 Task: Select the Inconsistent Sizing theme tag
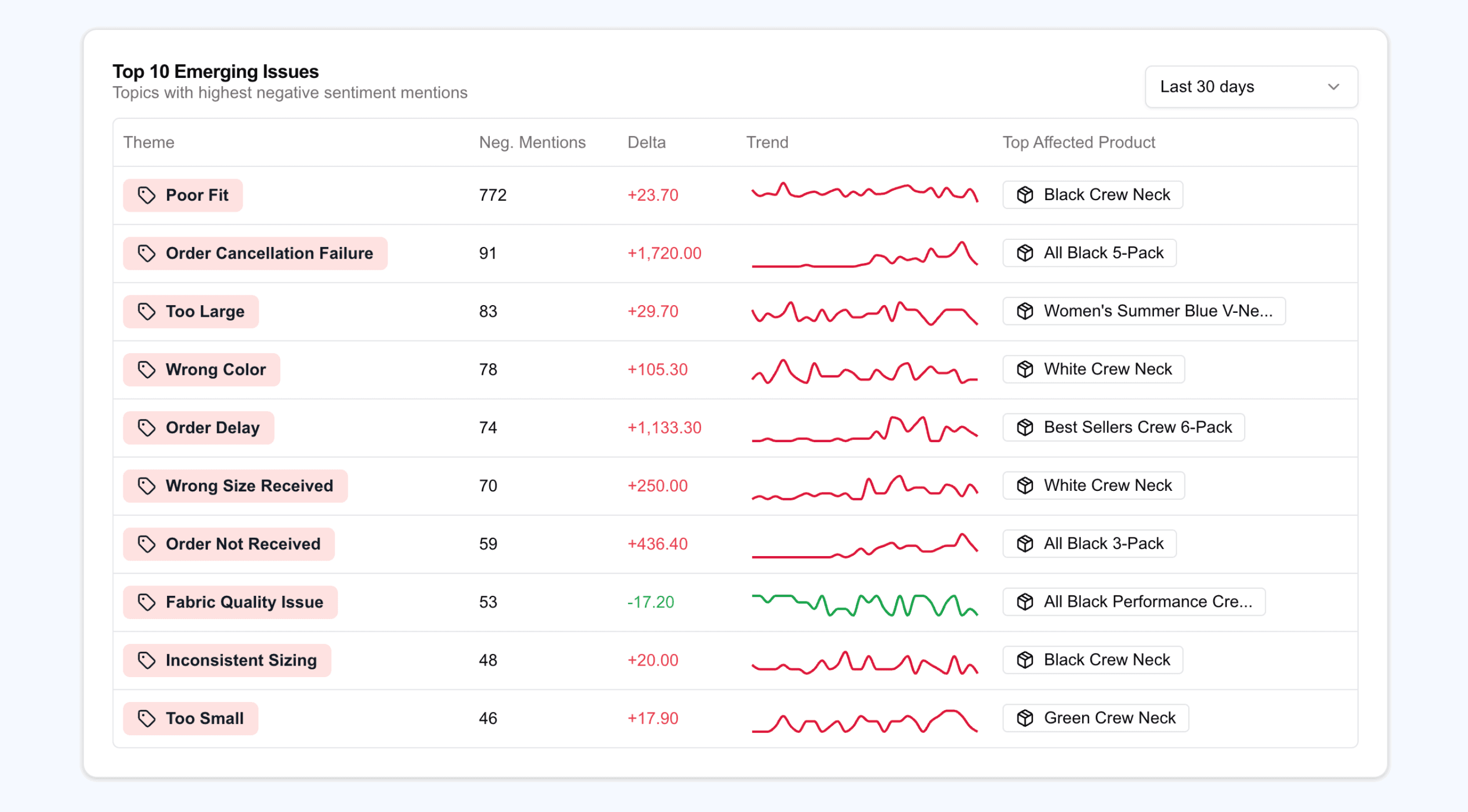[226, 660]
